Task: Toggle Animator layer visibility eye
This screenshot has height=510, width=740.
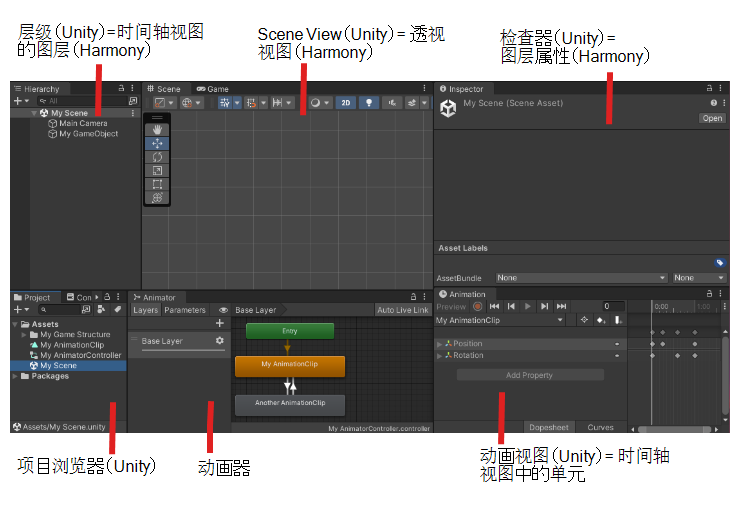Action: [x=224, y=310]
